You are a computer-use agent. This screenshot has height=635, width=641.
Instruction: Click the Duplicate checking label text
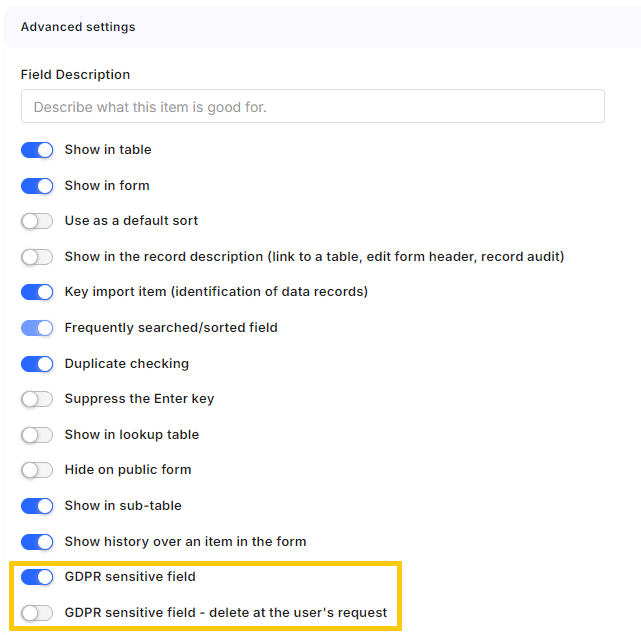[x=127, y=363]
